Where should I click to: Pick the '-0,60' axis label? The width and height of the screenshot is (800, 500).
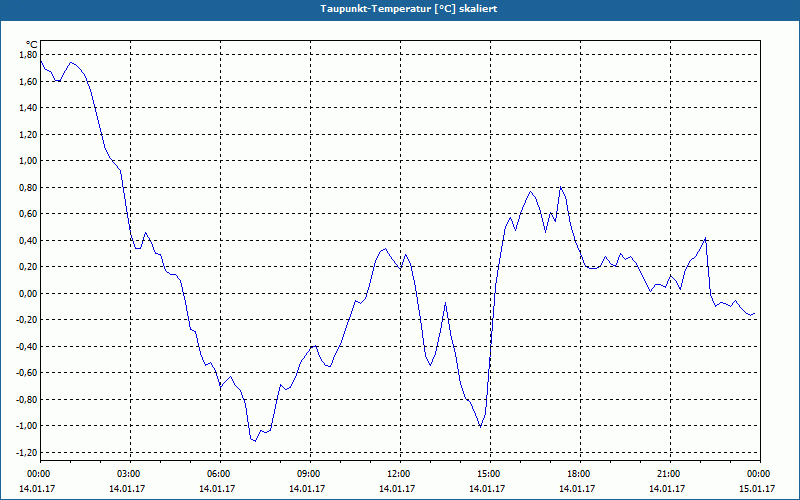pyautogui.click(x=26, y=373)
